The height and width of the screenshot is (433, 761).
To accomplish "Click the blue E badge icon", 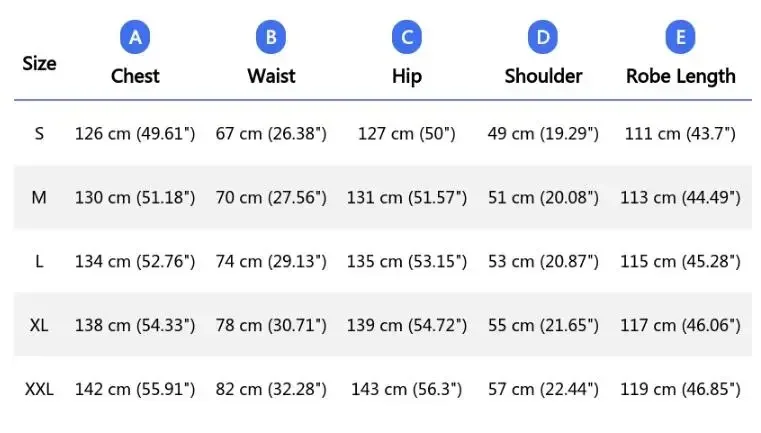I will pyautogui.click(x=680, y=38).
